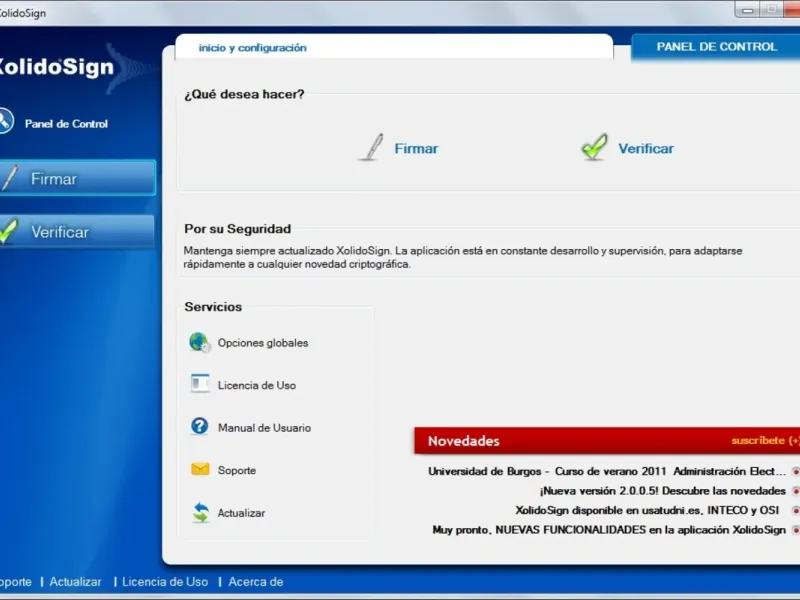Click the yellow envelope Soporte icon
The height and width of the screenshot is (600, 800).
(x=200, y=468)
